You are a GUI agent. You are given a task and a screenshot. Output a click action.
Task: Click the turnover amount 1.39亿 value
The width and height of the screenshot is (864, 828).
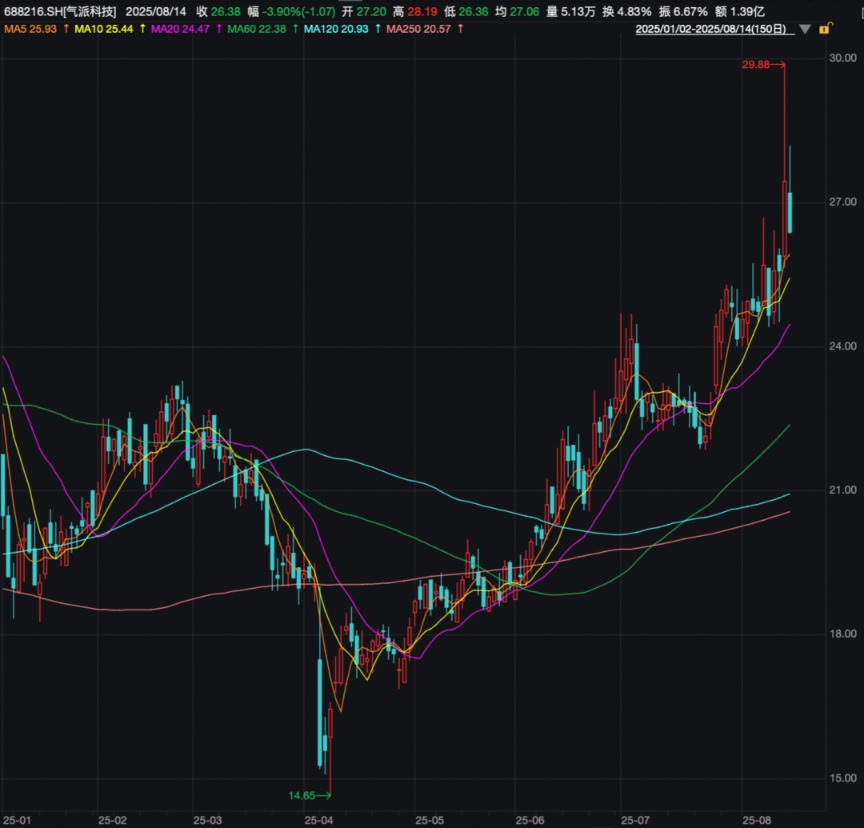click(x=747, y=12)
